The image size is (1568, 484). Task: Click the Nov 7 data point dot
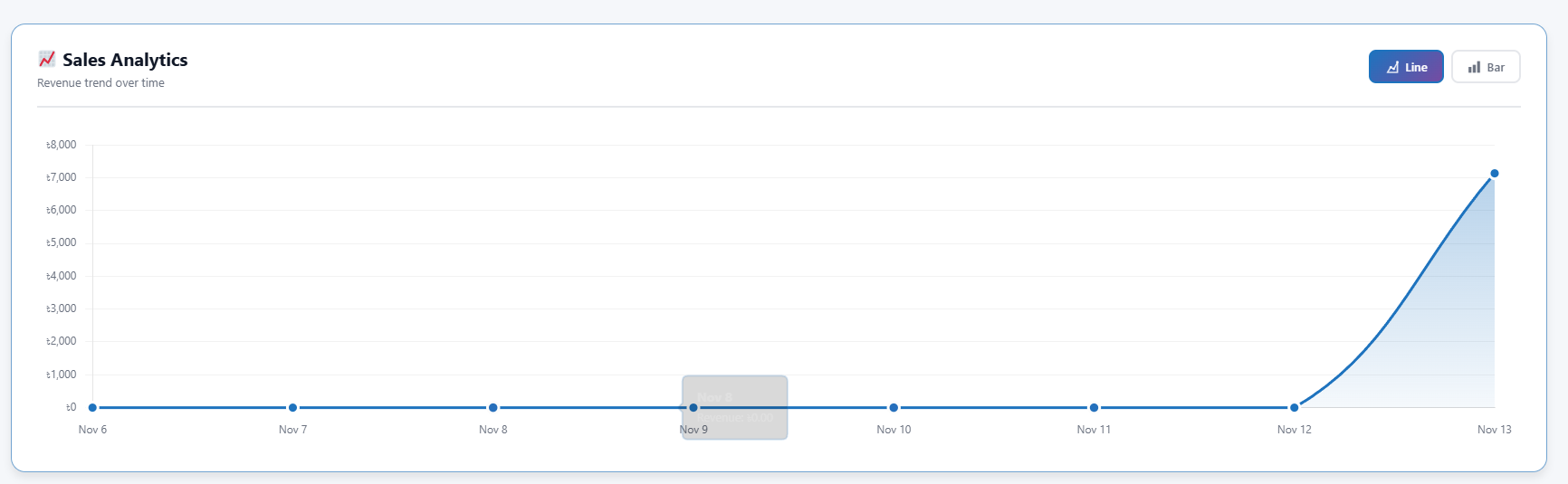coord(292,408)
